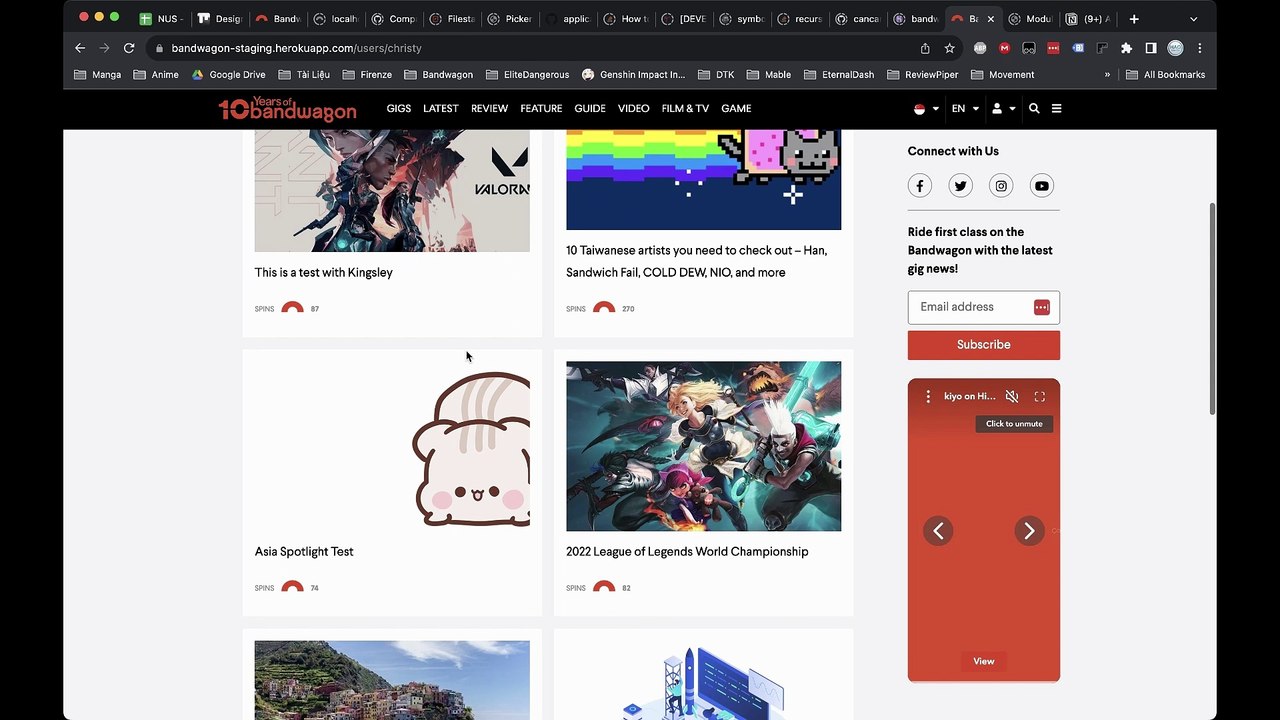Image resolution: width=1280 pixels, height=720 pixels.
Task: Open the Nyan Cat article thumbnail
Action: [704, 180]
